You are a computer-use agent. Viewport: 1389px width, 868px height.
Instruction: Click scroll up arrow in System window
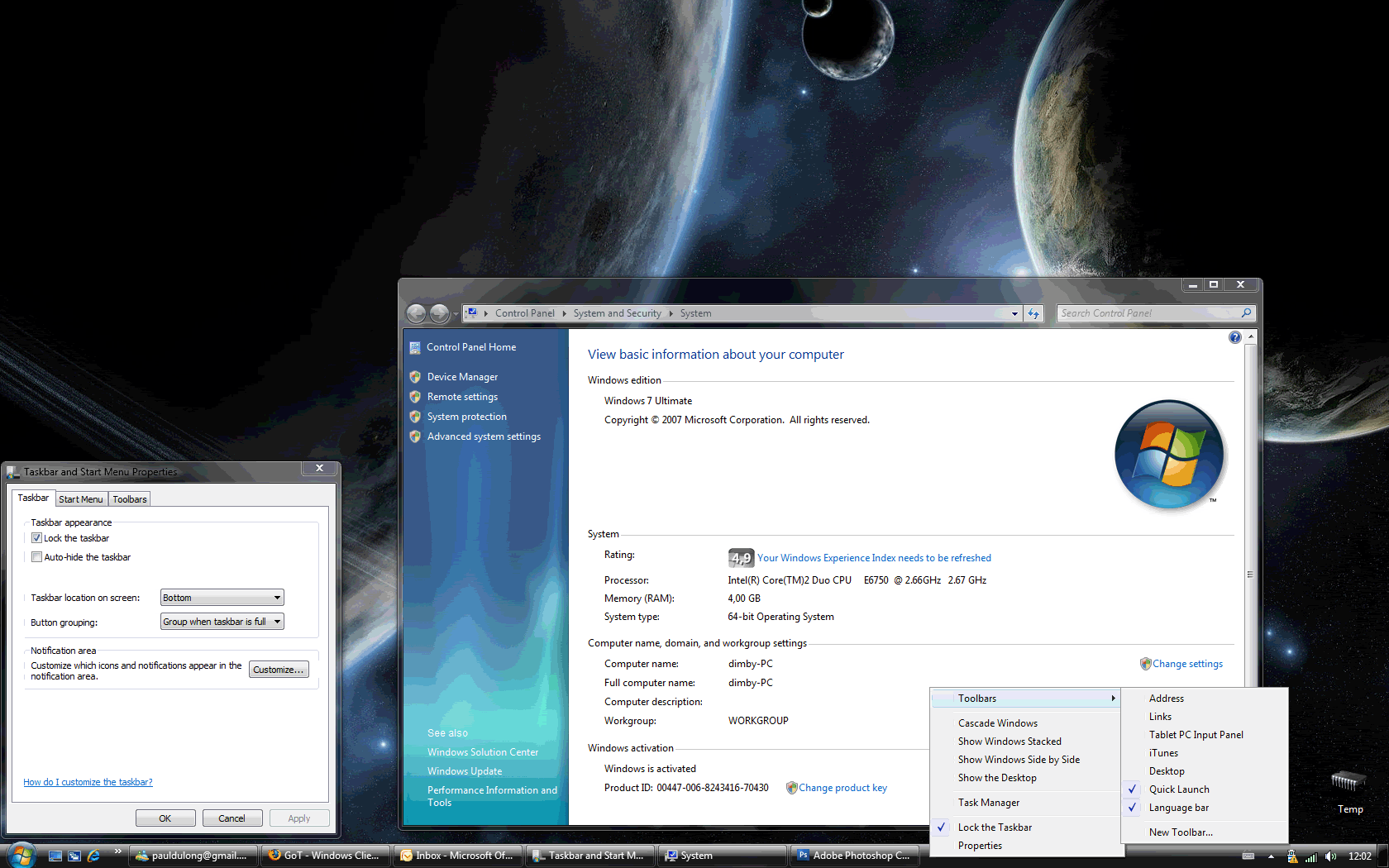click(1250, 336)
